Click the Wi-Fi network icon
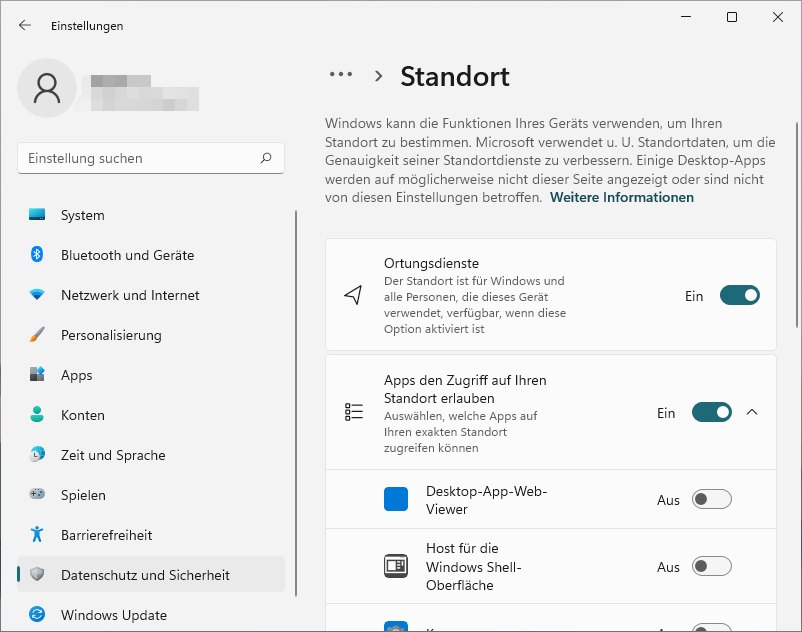Screen dimensions: 802x632 37,295
